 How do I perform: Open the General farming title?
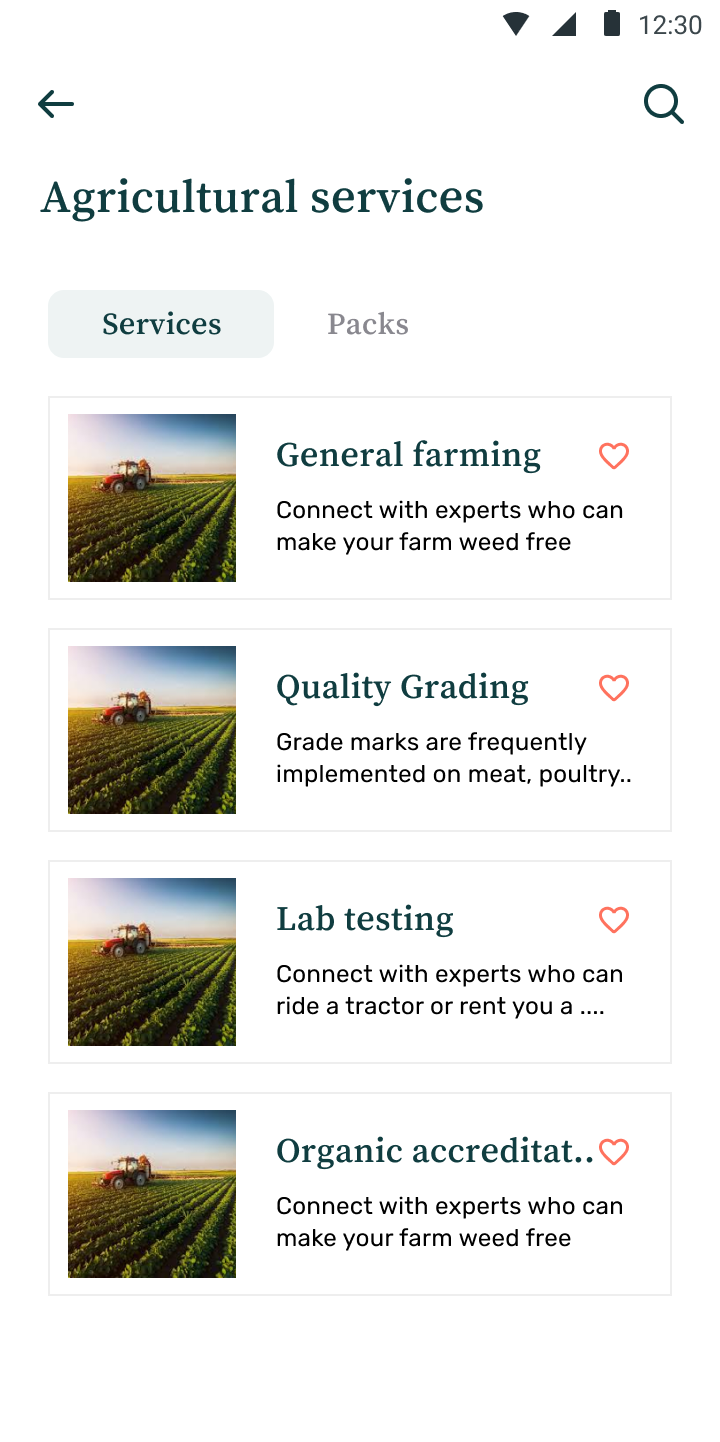point(408,455)
